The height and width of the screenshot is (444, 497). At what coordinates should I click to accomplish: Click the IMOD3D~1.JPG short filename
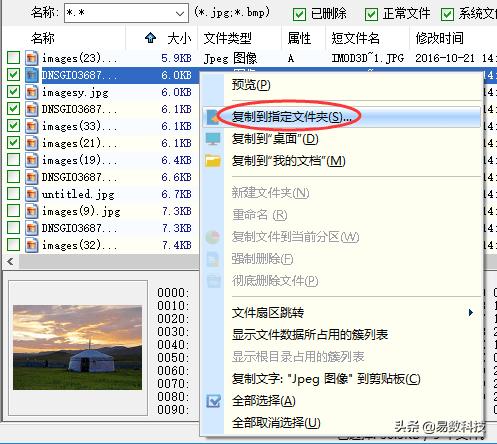click(x=368, y=58)
